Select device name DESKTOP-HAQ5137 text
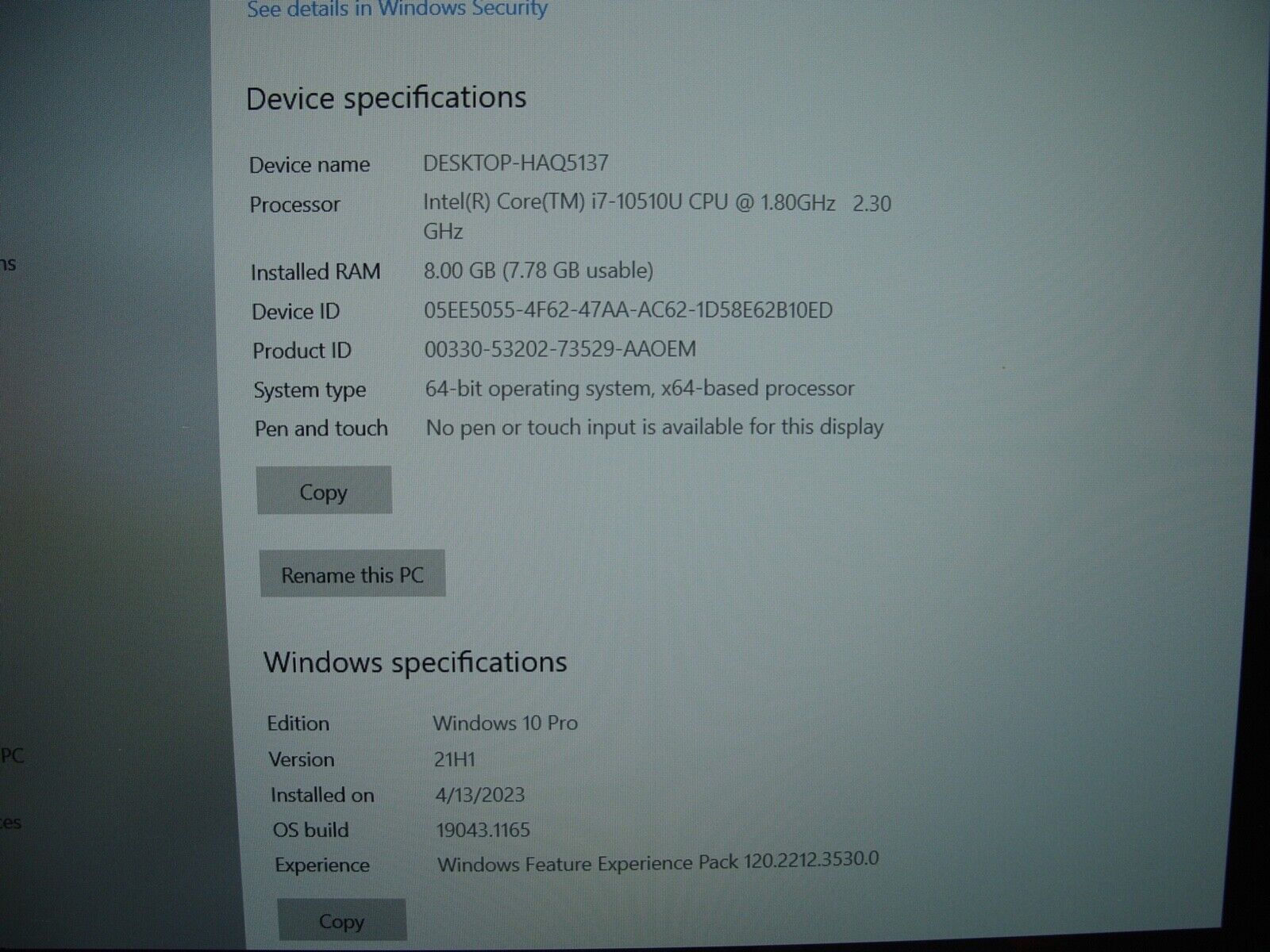This screenshot has height=952, width=1270. click(516, 163)
